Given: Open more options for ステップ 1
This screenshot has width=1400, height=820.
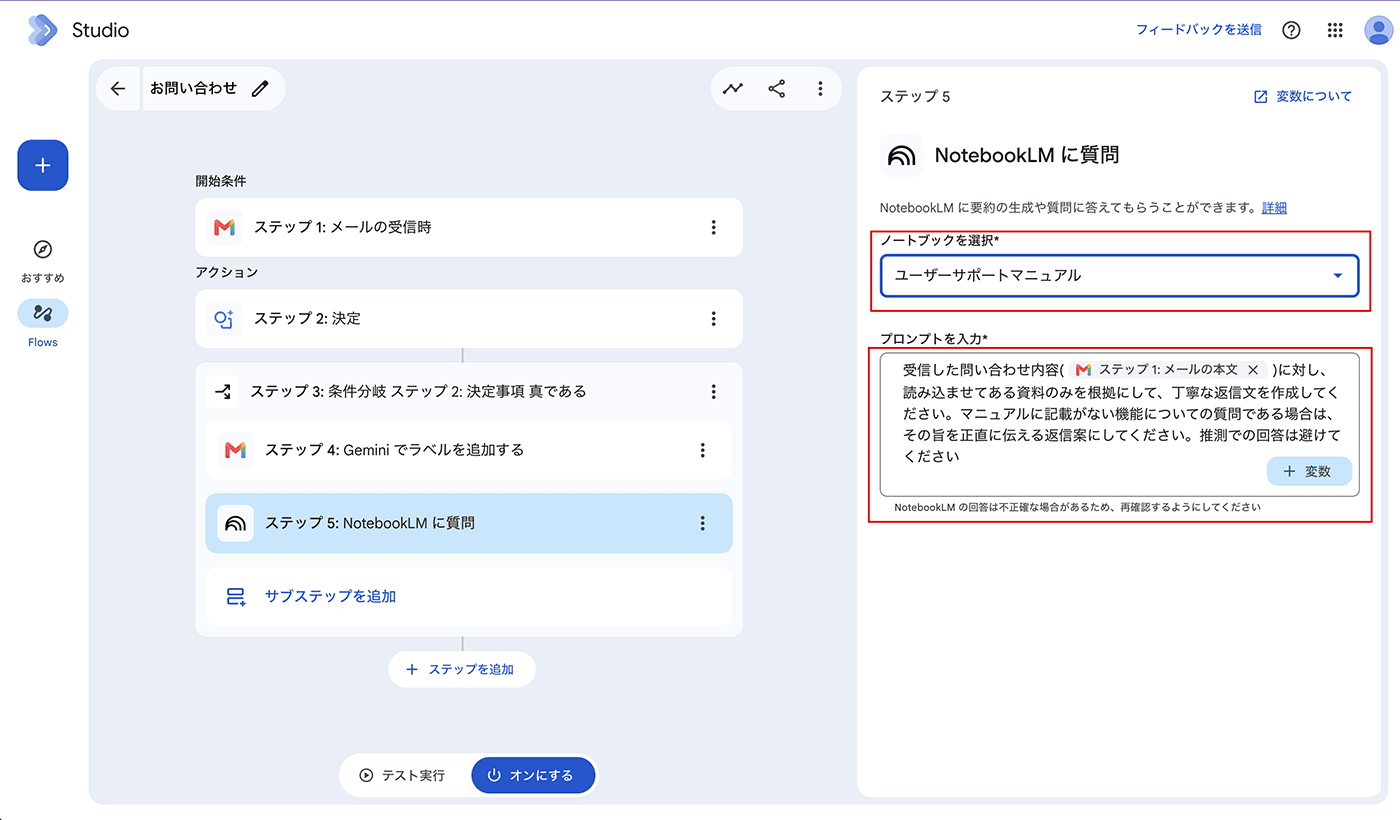Looking at the screenshot, I should (x=713, y=227).
